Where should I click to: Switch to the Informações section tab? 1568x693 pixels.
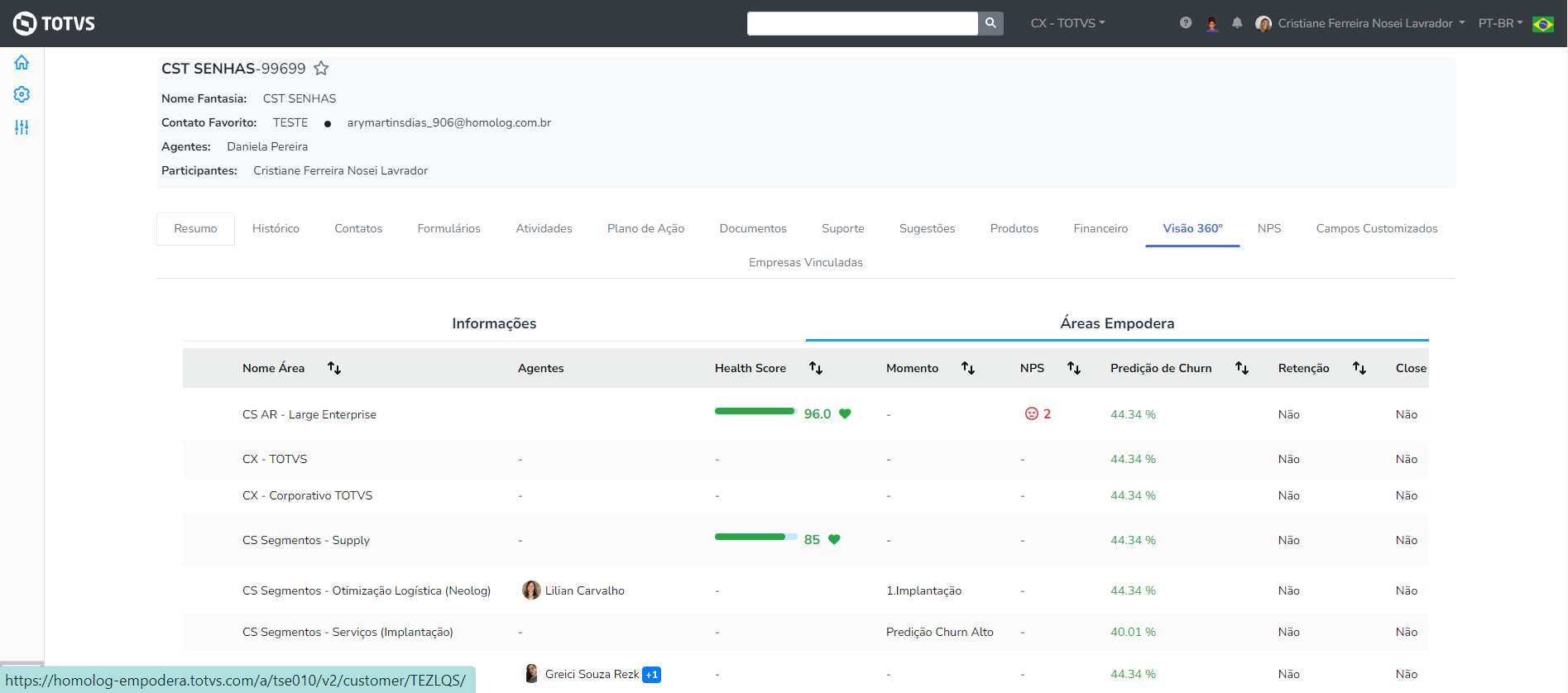point(494,323)
